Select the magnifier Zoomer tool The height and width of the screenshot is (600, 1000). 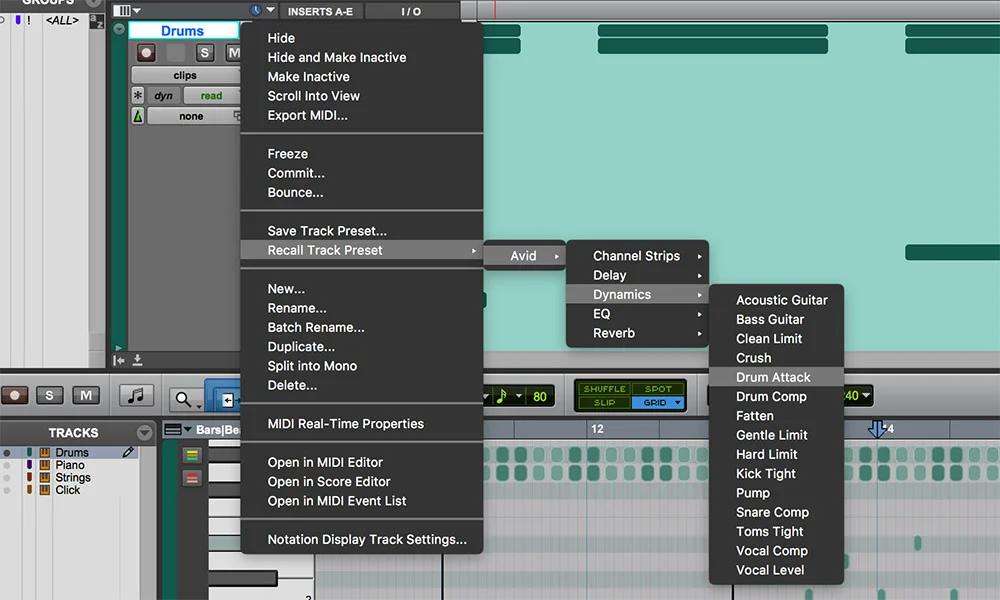184,399
